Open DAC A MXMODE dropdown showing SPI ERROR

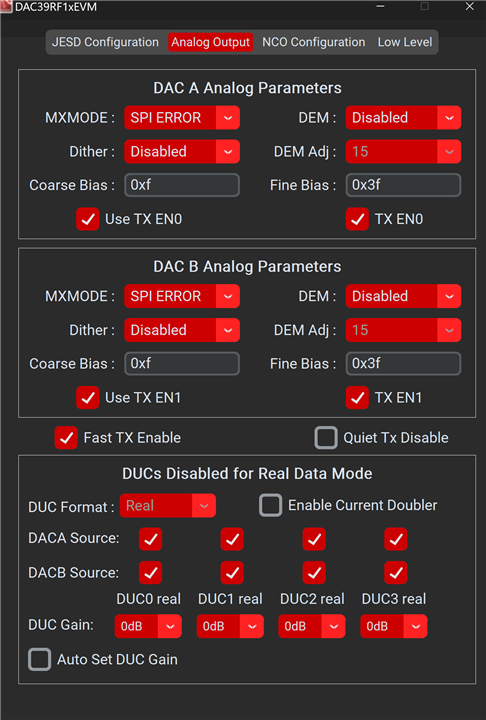point(182,118)
